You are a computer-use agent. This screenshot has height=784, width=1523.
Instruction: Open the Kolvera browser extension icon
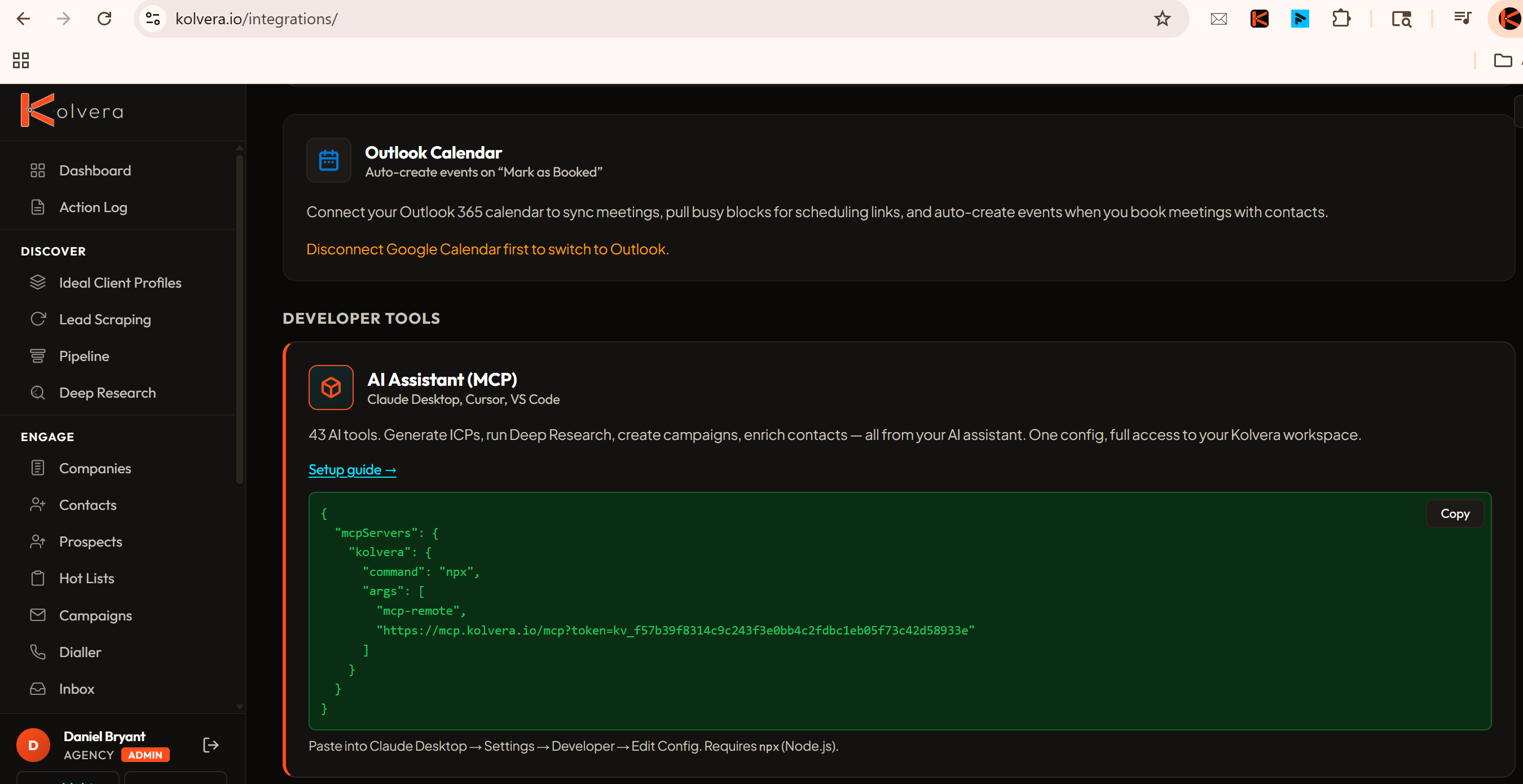1260,19
